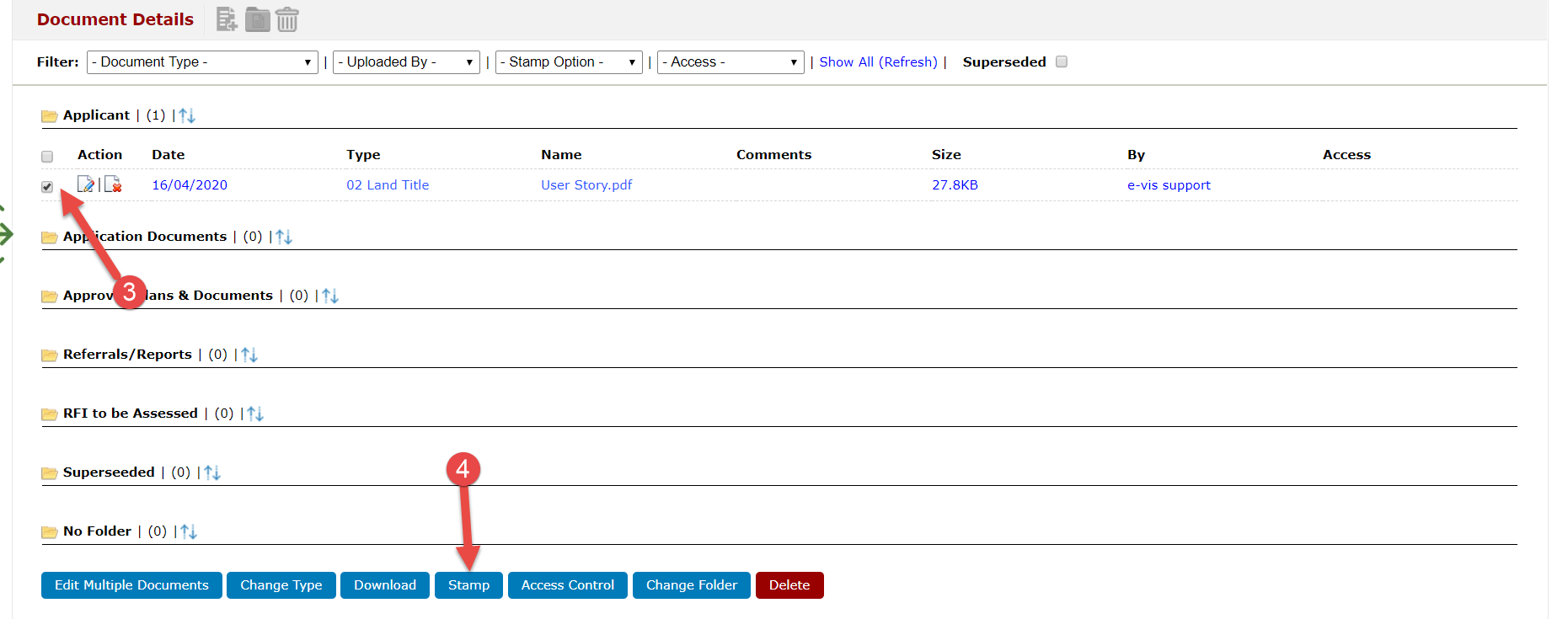
Task: Click the Type column header
Action: click(363, 155)
